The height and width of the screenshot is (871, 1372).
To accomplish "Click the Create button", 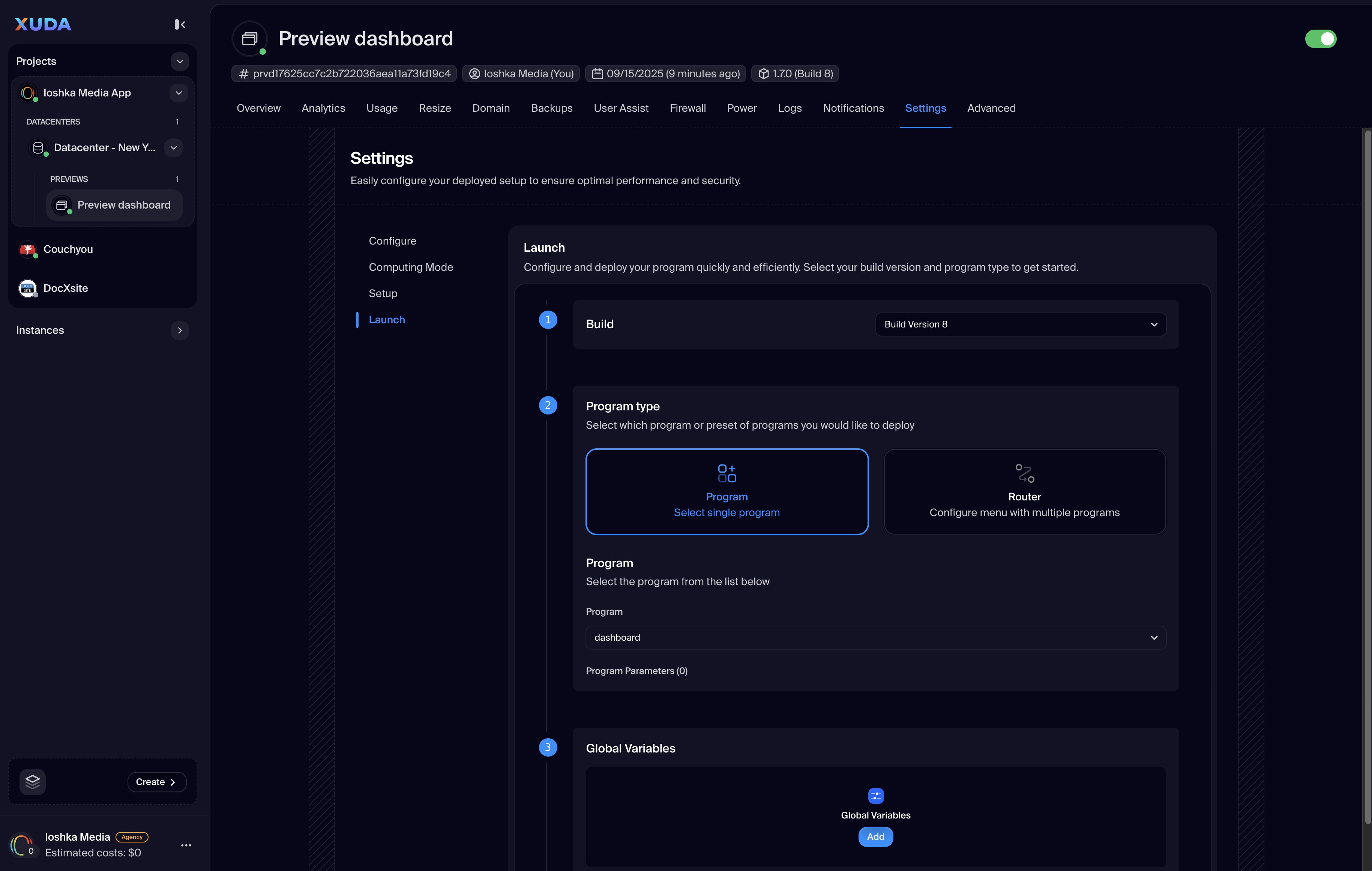I will tap(156, 782).
